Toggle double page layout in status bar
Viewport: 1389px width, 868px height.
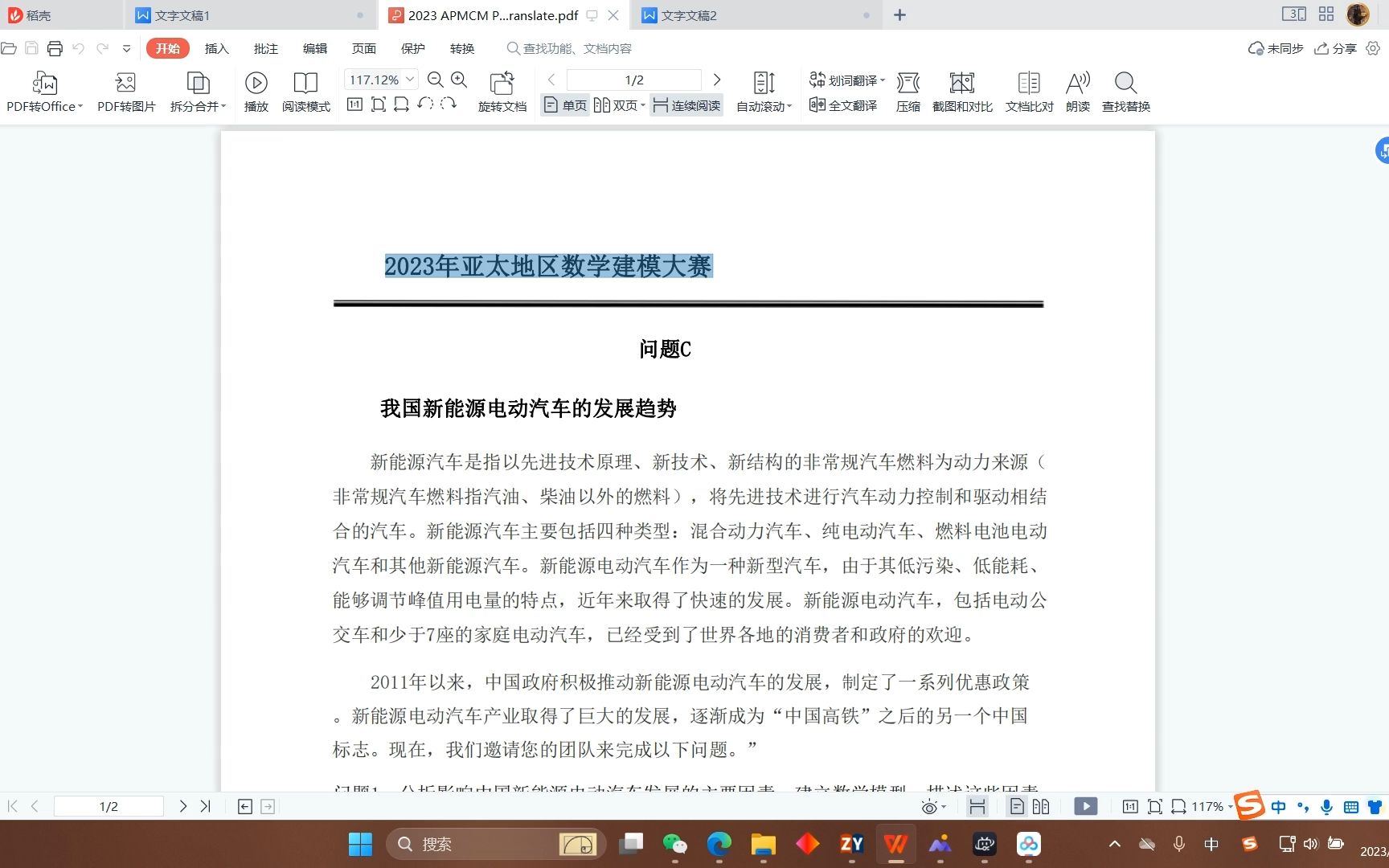[x=1041, y=806]
